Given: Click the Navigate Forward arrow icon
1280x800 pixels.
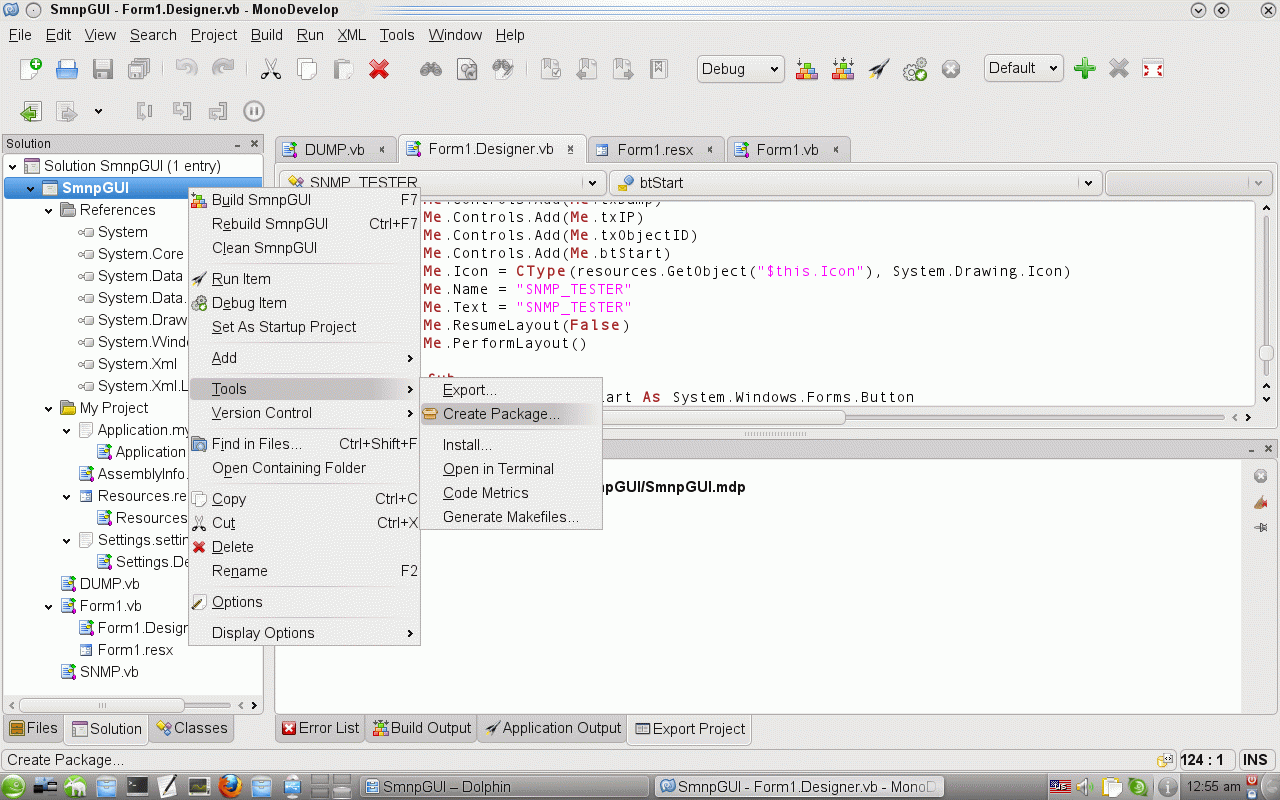Looking at the screenshot, I should pyautogui.click(x=67, y=111).
